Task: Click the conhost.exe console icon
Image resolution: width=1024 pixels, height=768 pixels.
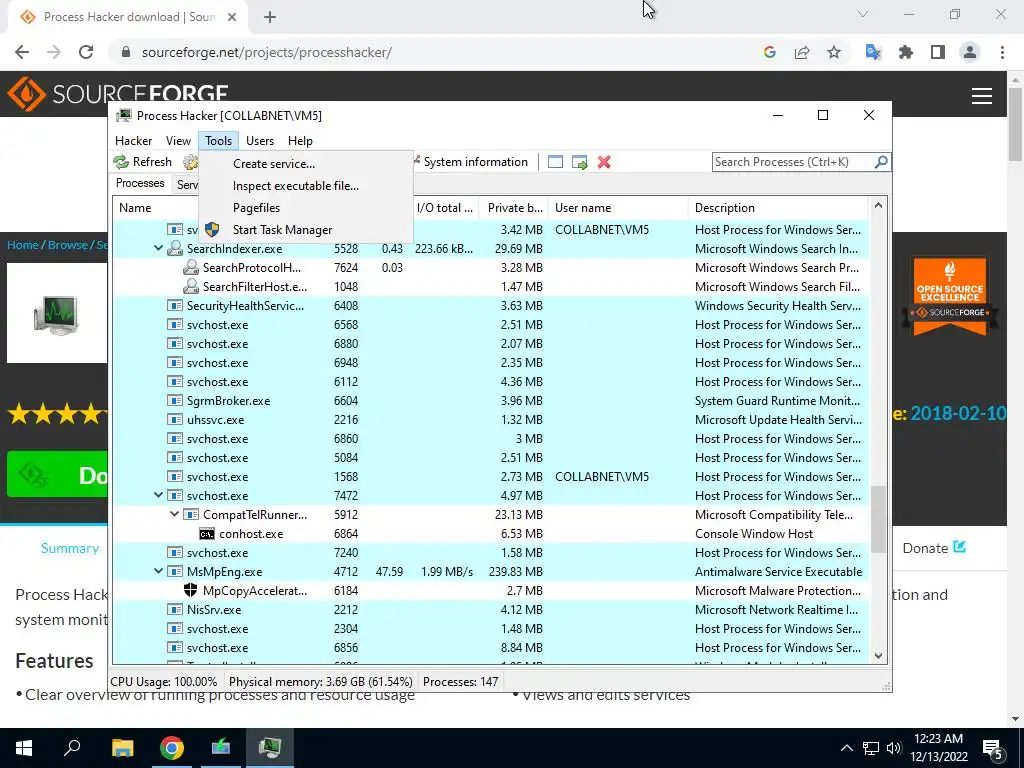Action: pyautogui.click(x=206, y=534)
